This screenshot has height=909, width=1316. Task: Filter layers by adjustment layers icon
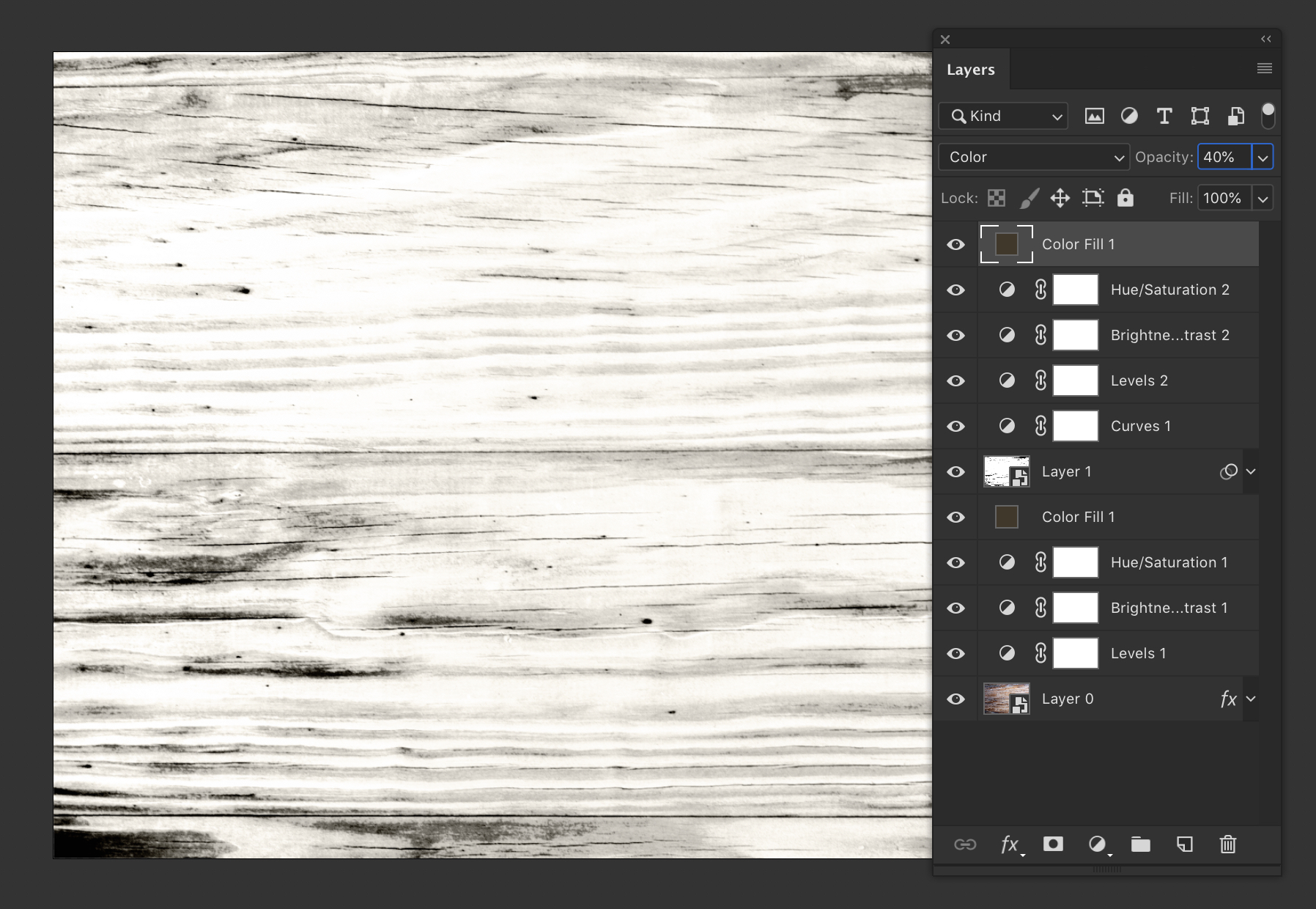pos(1129,116)
